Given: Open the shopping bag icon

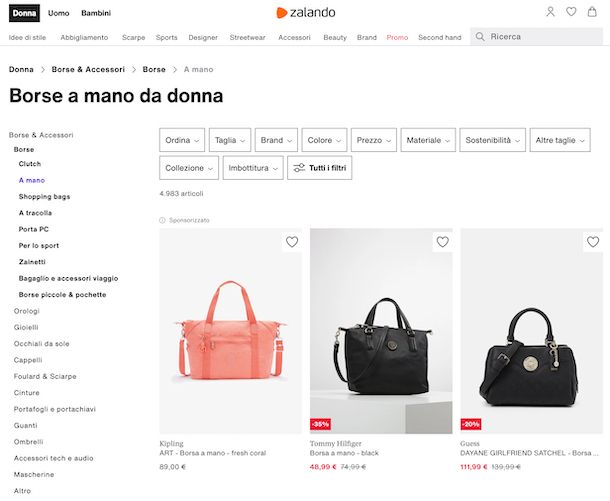Looking at the screenshot, I should 592,12.
